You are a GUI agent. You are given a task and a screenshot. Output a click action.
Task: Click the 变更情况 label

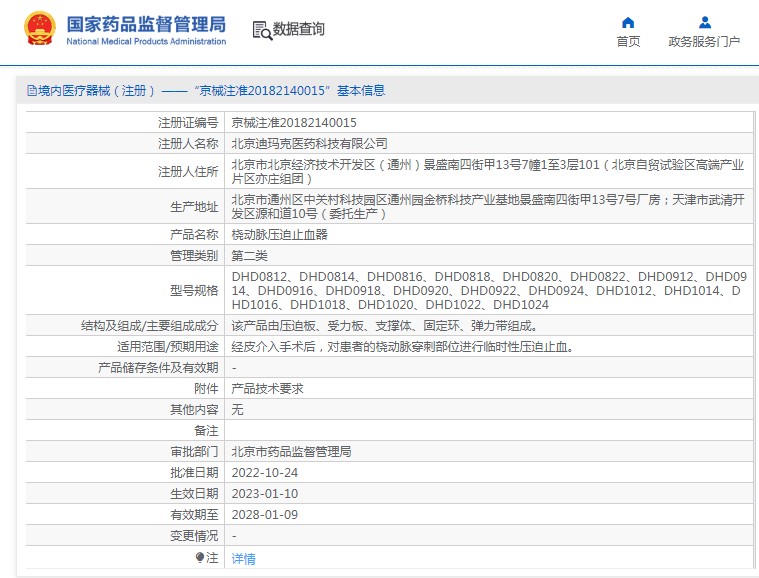point(194,536)
